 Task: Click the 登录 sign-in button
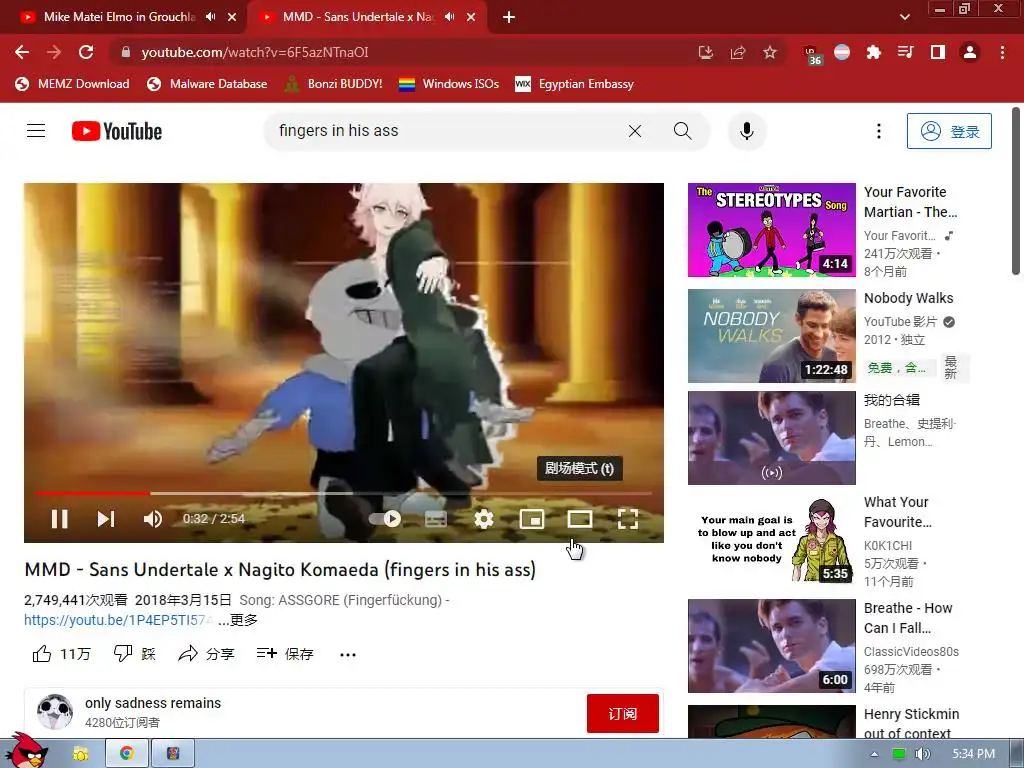pyautogui.click(x=949, y=131)
